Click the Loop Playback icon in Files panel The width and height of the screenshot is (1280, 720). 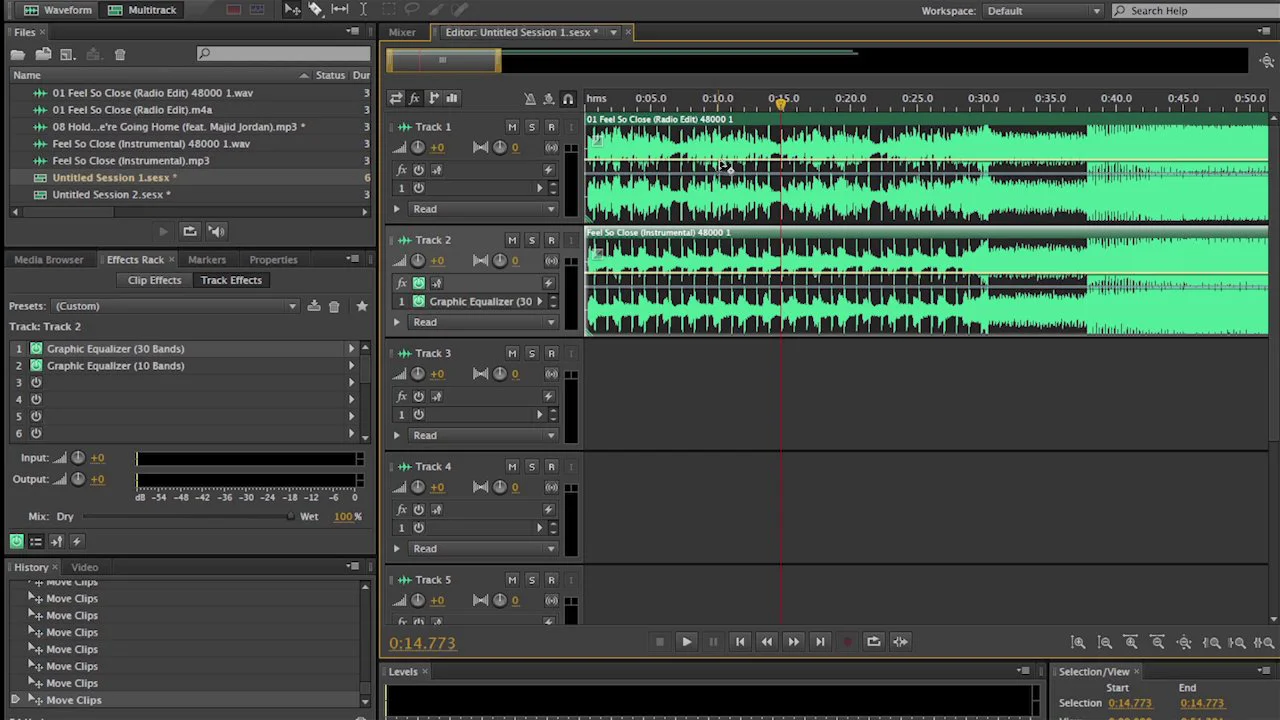tap(189, 231)
